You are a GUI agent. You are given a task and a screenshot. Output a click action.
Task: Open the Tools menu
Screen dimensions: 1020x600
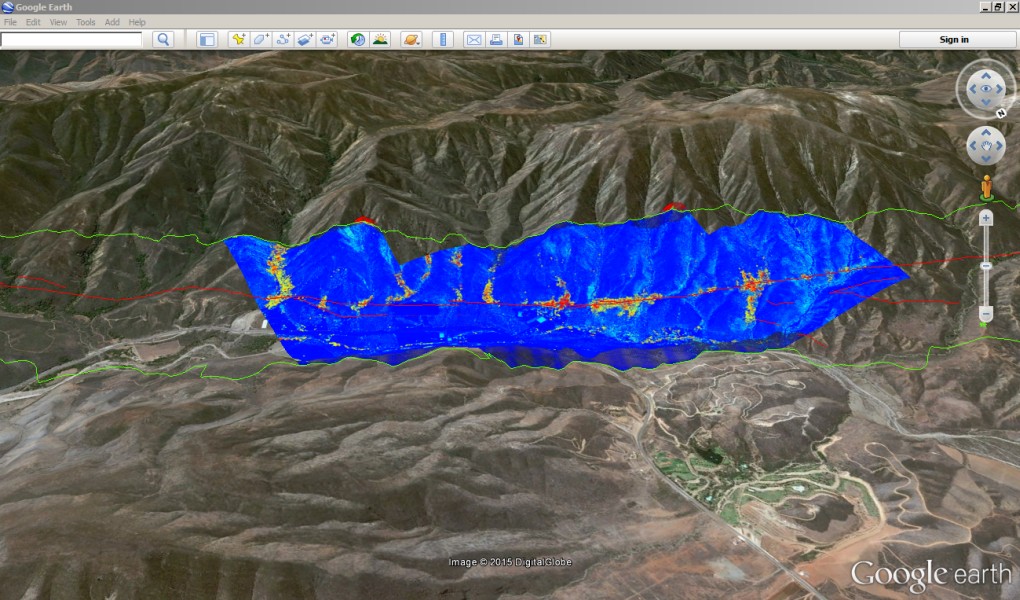point(86,22)
